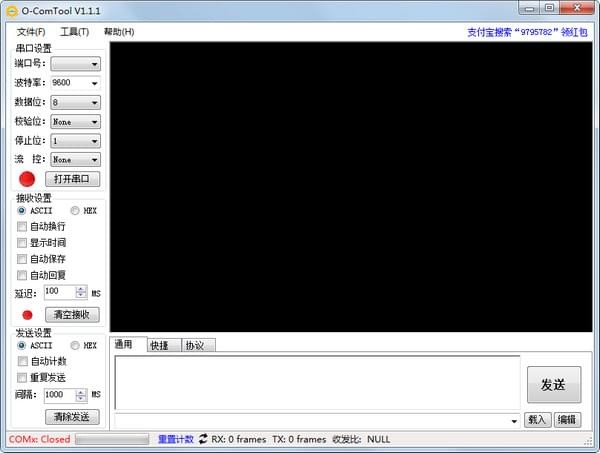Increase the 延迟 delay spinner value
Viewport: 600px width, 453px height.
[x=81, y=289]
